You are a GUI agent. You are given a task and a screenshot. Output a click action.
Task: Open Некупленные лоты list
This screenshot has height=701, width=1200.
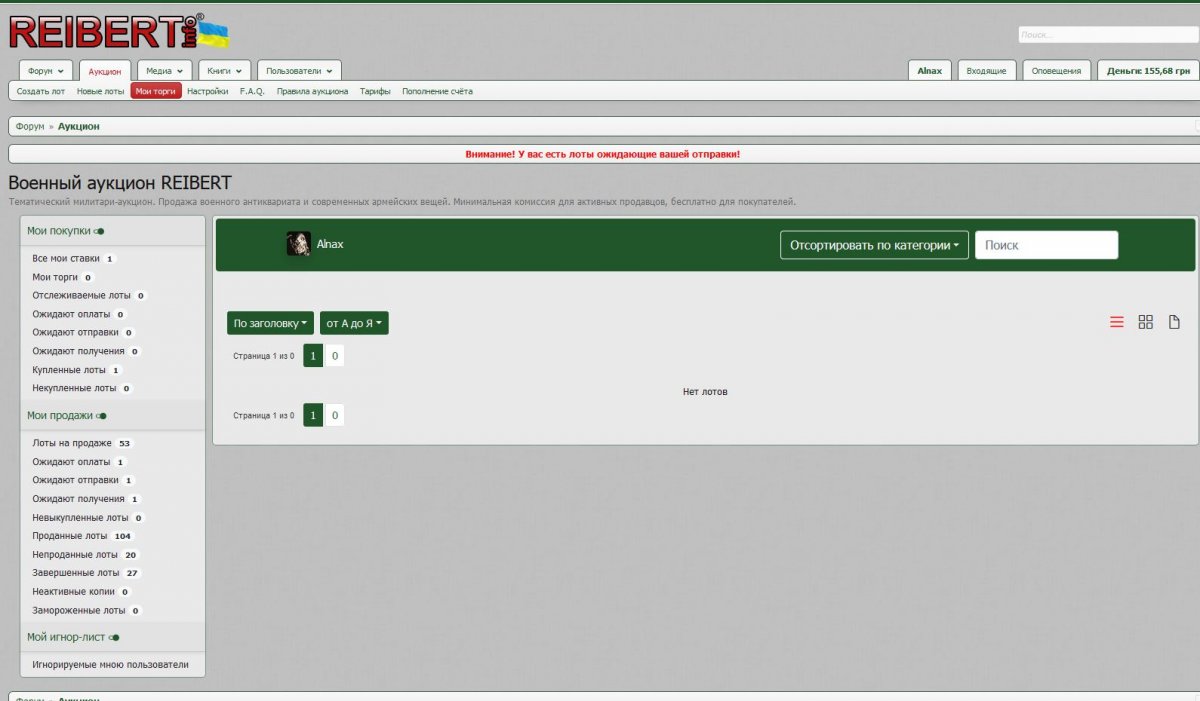point(74,388)
